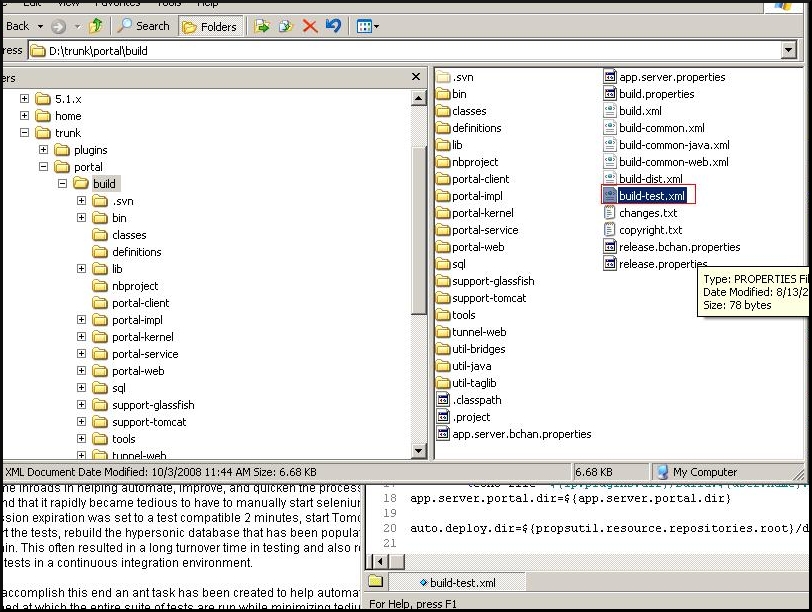Viewport: 812px width, 612px height.
Task: Click the red Delete icon
Action: (x=310, y=26)
